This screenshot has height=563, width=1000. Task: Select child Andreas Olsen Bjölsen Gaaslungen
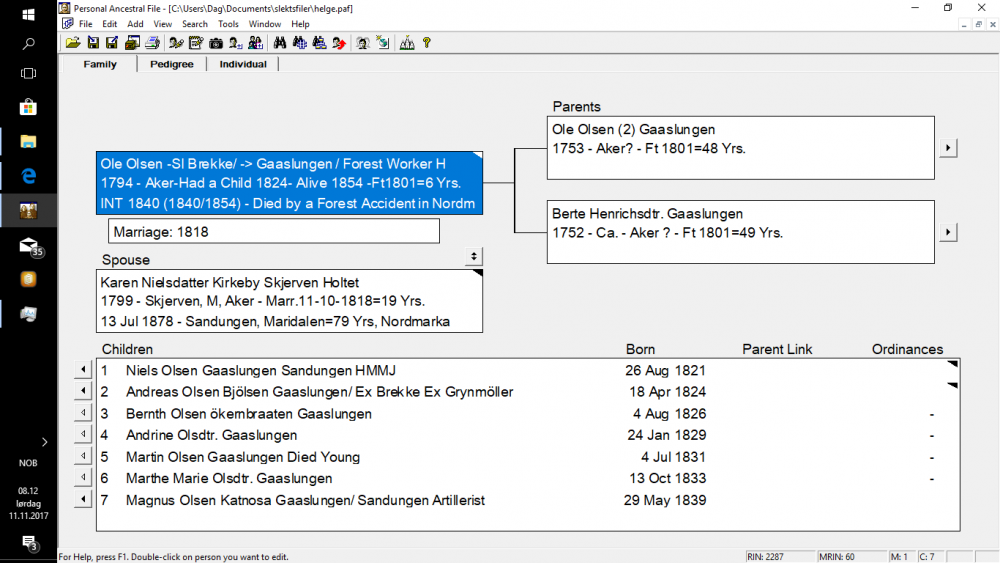tap(319, 391)
